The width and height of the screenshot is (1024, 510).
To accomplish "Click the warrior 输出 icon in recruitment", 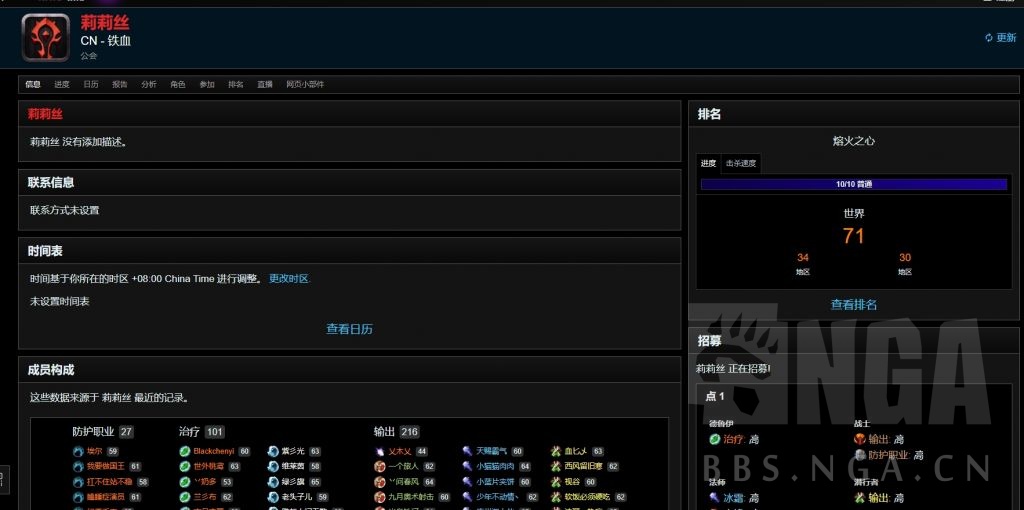I will coord(859,439).
